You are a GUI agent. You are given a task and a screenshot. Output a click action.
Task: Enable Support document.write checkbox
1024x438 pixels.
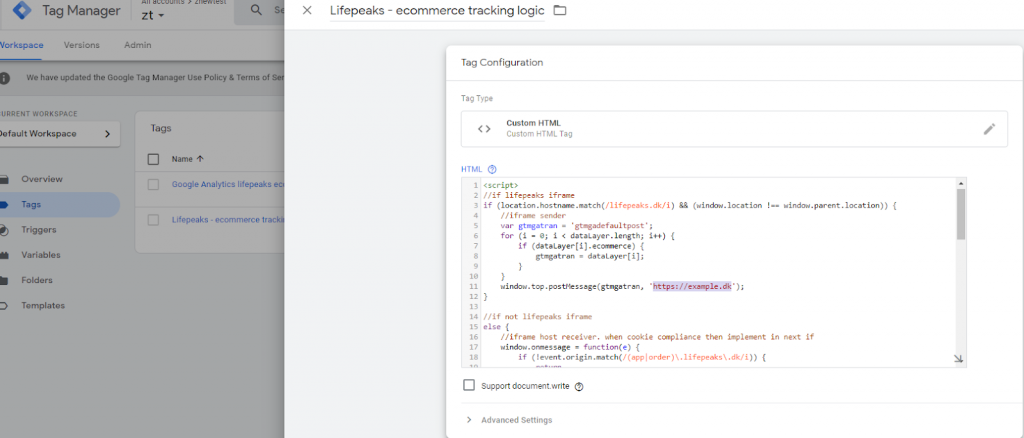pyautogui.click(x=469, y=385)
